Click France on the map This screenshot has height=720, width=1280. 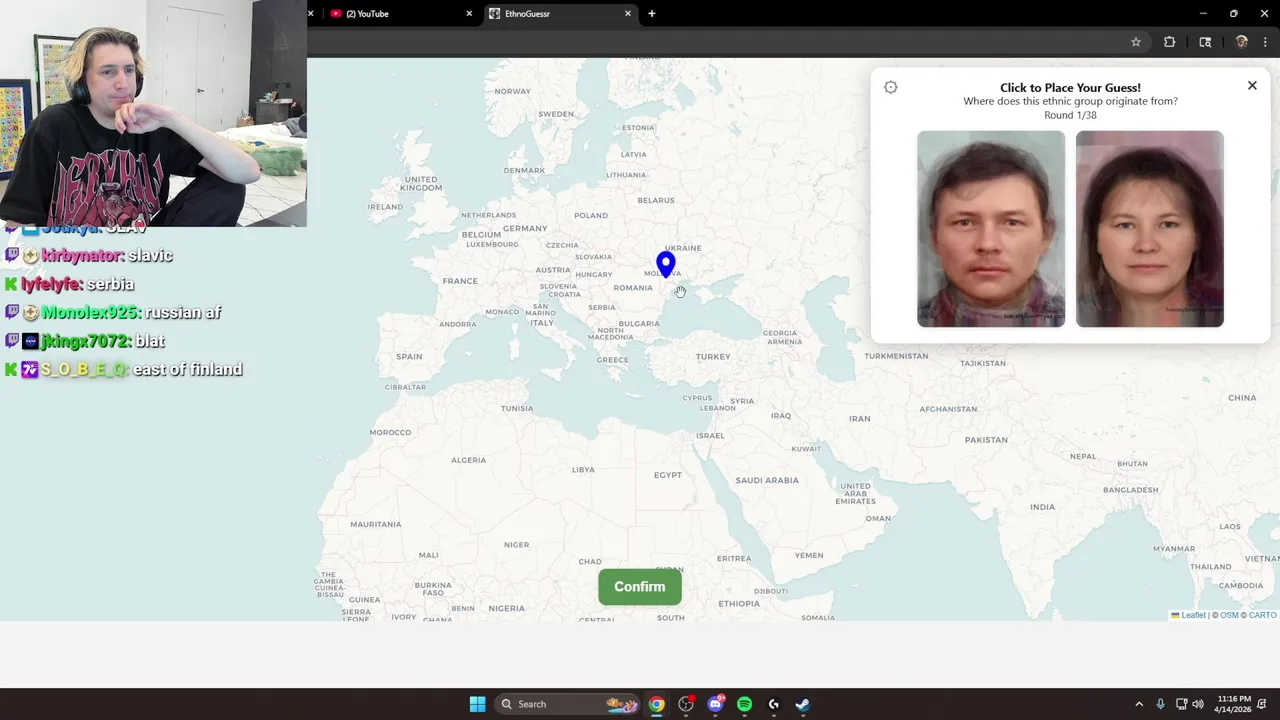[460, 281]
